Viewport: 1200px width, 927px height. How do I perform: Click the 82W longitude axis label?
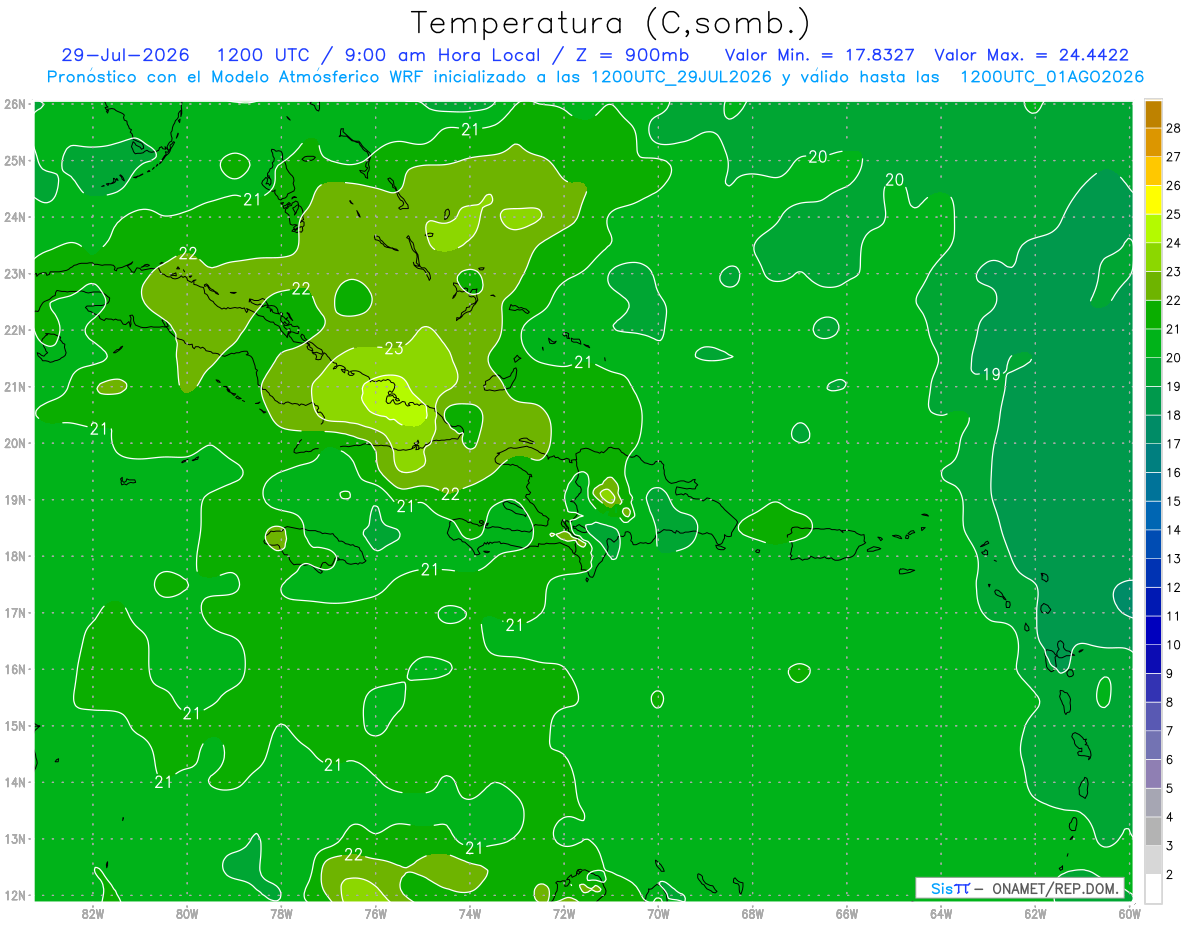(x=93, y=913)
